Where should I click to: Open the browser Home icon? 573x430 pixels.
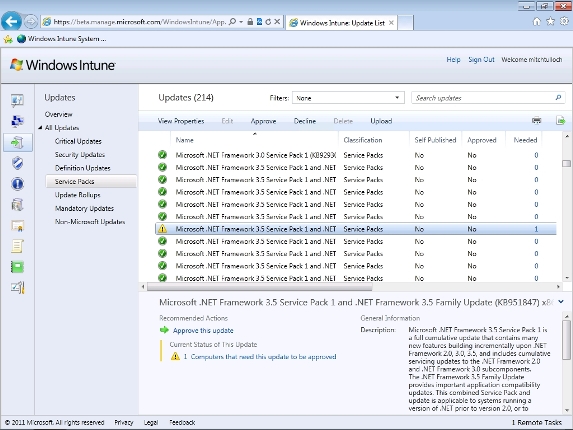coord(536,22)
